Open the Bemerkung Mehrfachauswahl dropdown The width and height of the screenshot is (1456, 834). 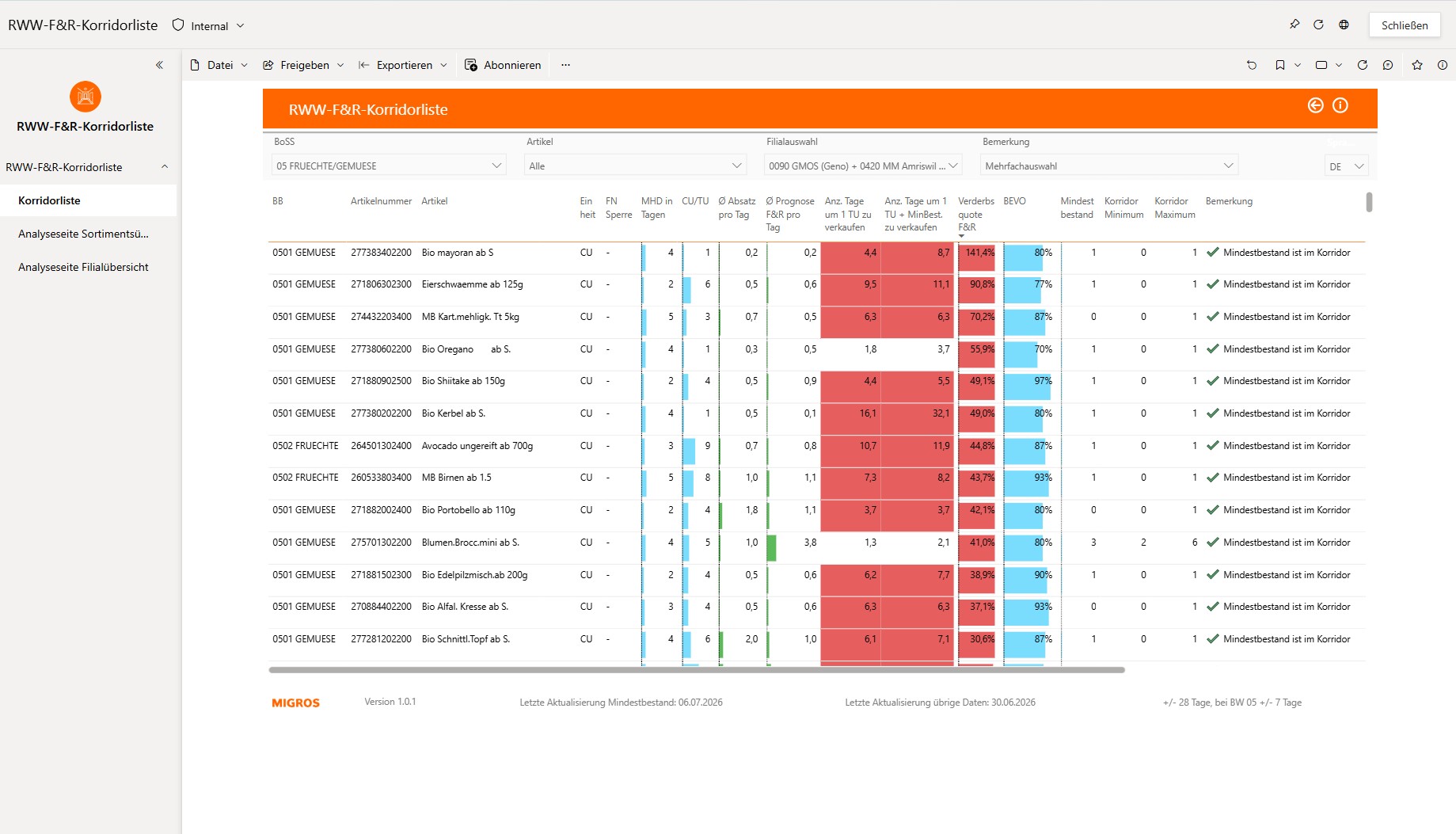pos(1109,166)
